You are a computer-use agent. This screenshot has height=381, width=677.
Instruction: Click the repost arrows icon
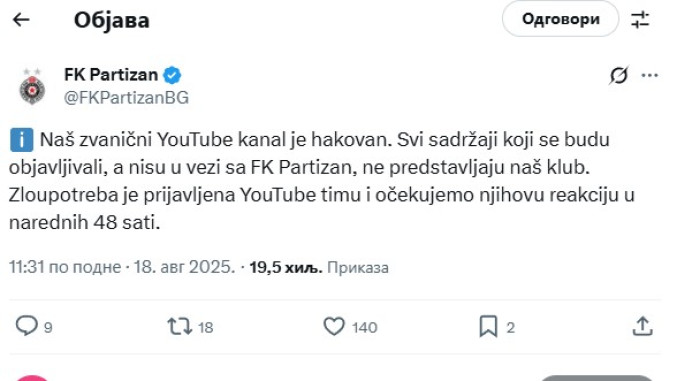point(180,327)
